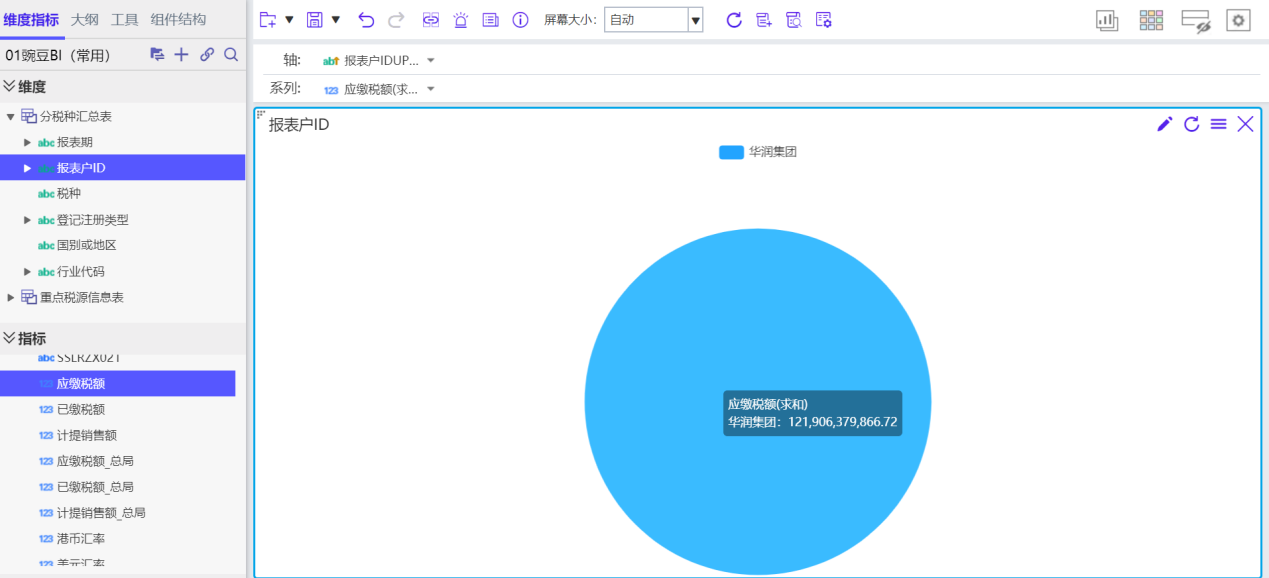Select the 报表期 dimension

point(75,142)
